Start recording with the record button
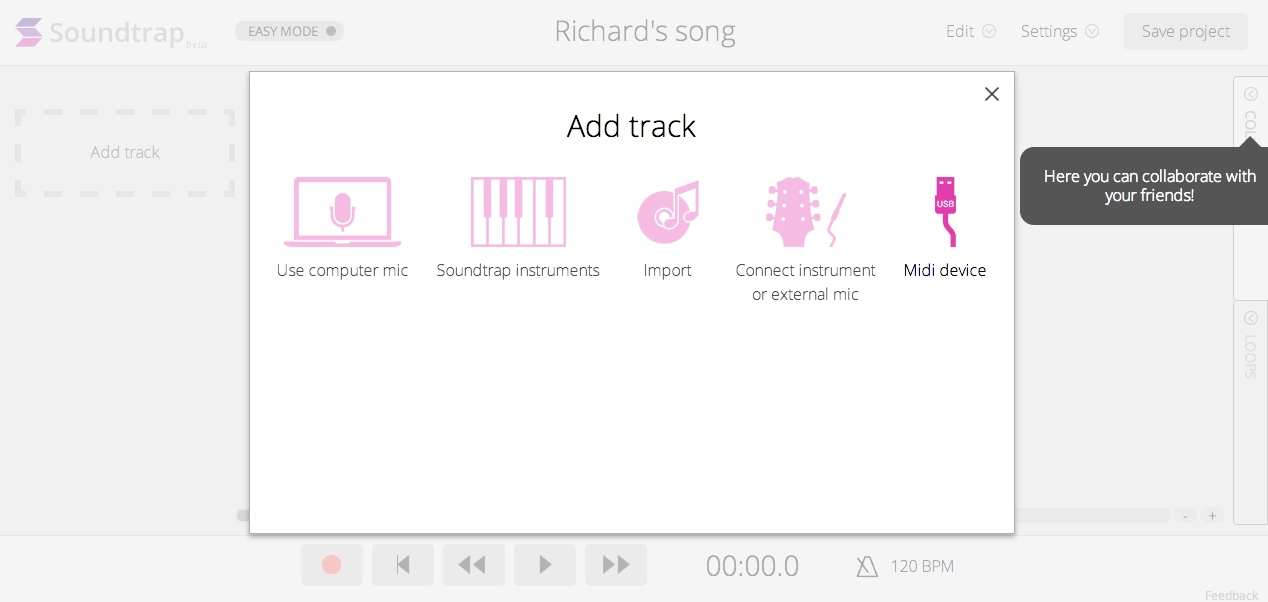 point(332,565)
